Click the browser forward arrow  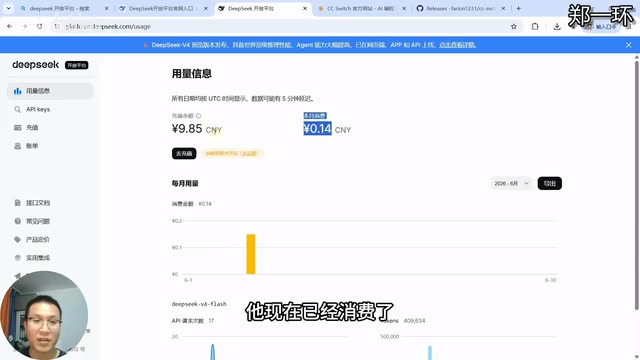pyautogui.click(x=24, y=26)
